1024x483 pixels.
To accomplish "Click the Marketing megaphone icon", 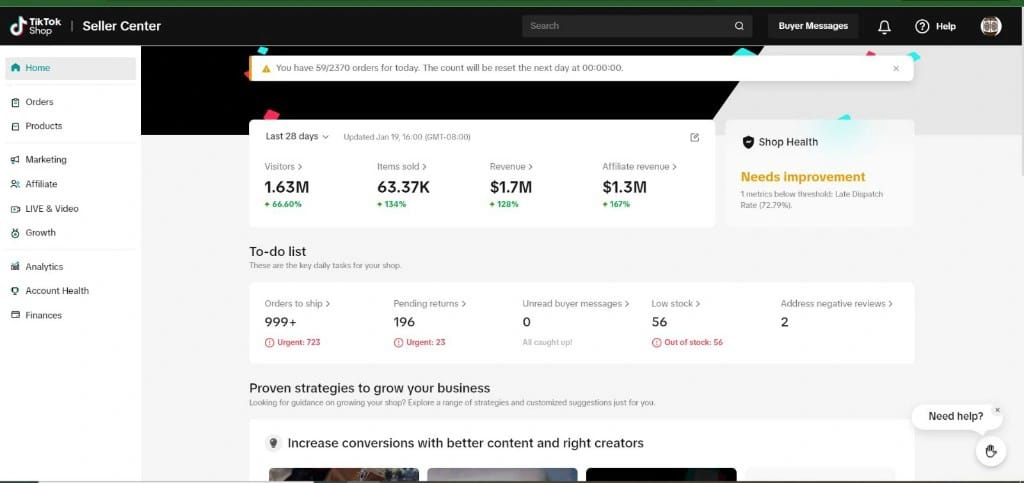I will coord(16,160).
